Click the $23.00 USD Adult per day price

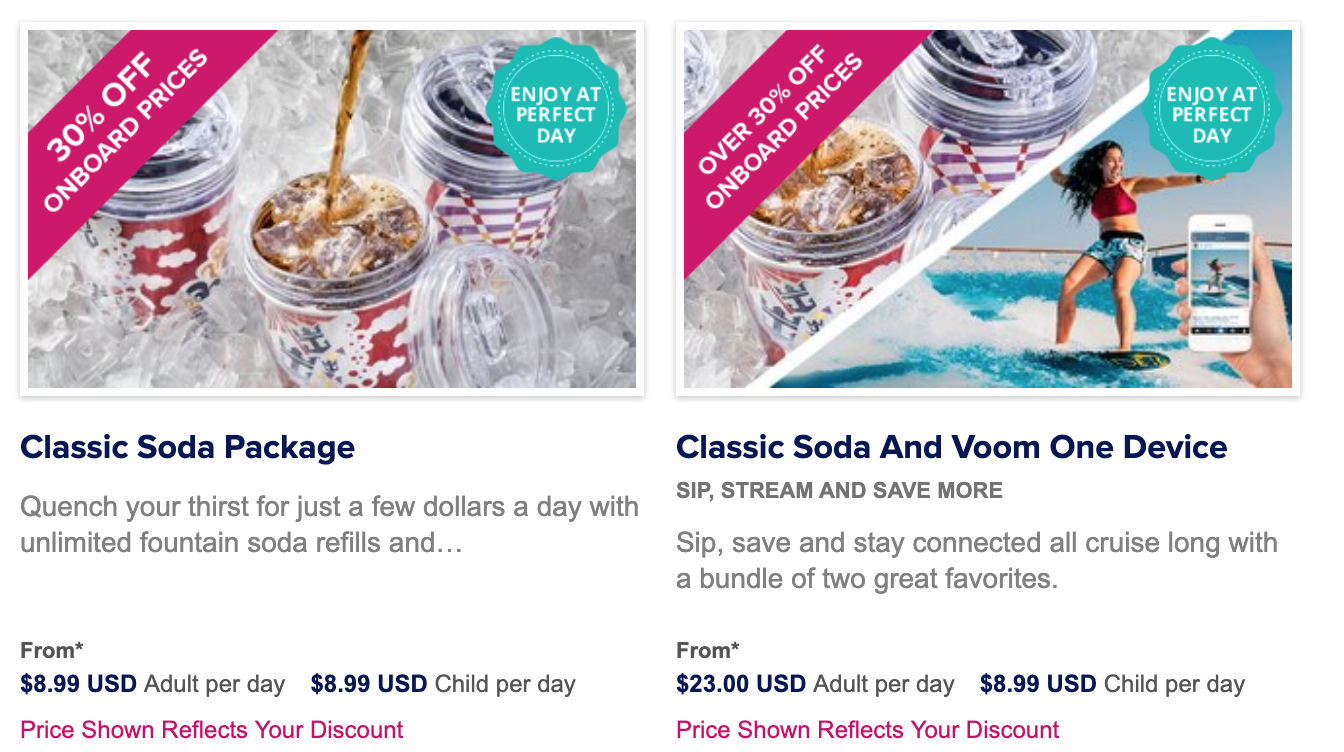coord(816,685)
